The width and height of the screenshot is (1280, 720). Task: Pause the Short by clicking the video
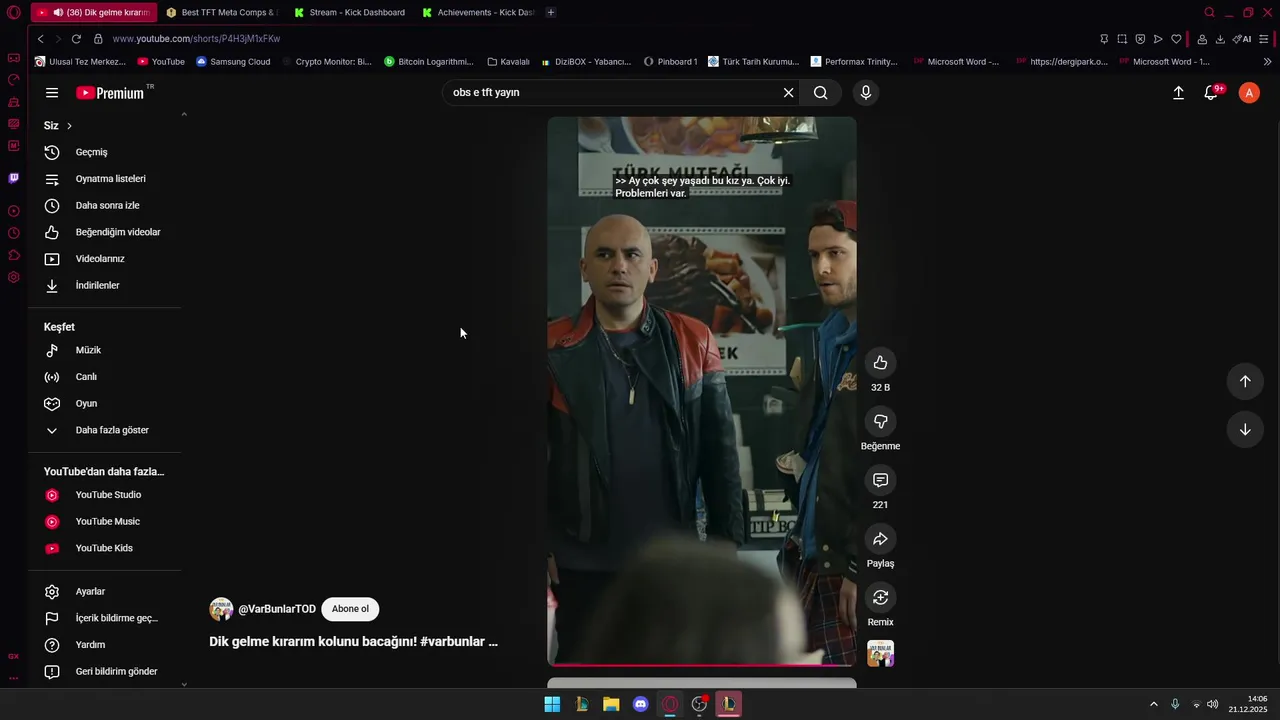pos(702,390)
